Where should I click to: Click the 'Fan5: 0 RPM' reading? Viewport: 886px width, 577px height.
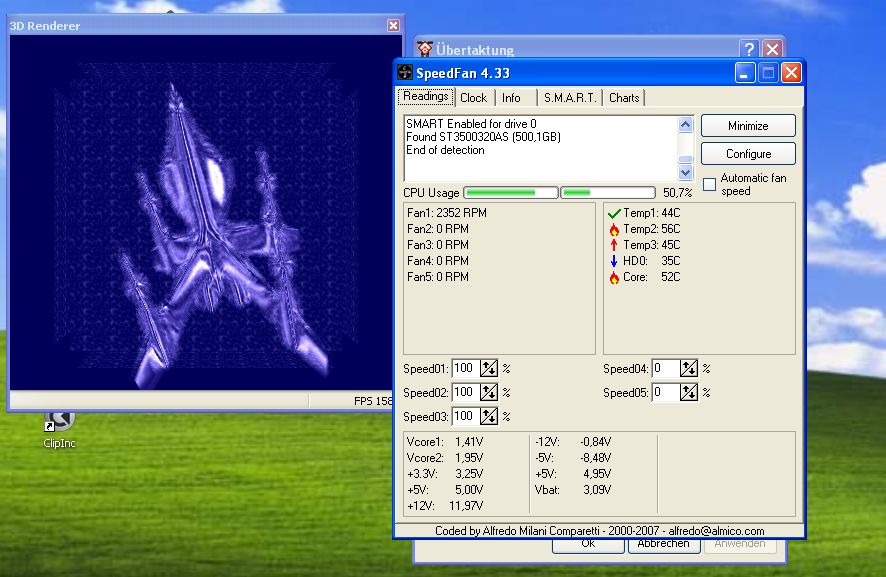point(437,277)
